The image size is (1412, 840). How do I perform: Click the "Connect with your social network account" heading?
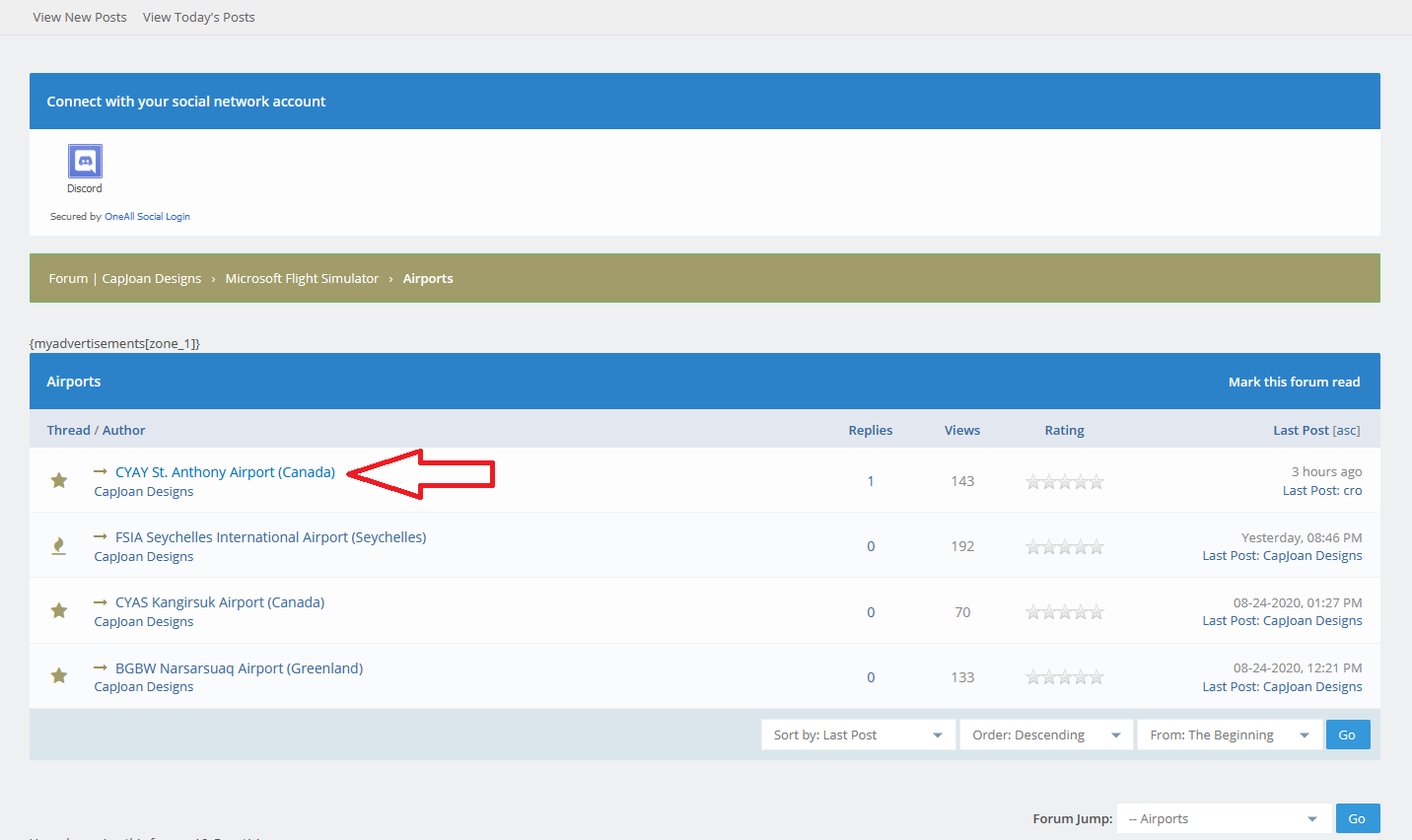pos(186,102)
